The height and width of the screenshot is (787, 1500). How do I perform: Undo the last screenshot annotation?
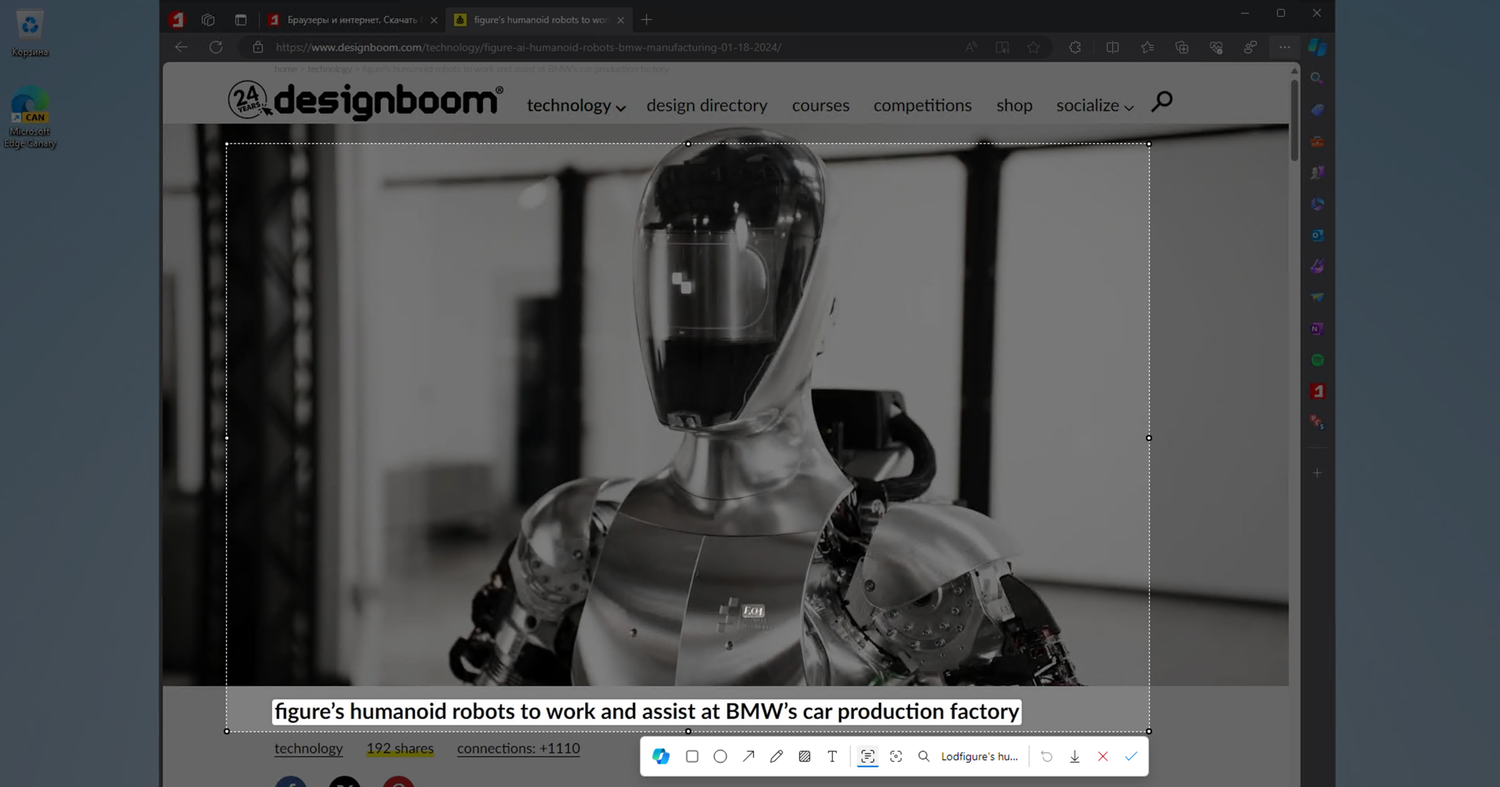(1047, 757)
